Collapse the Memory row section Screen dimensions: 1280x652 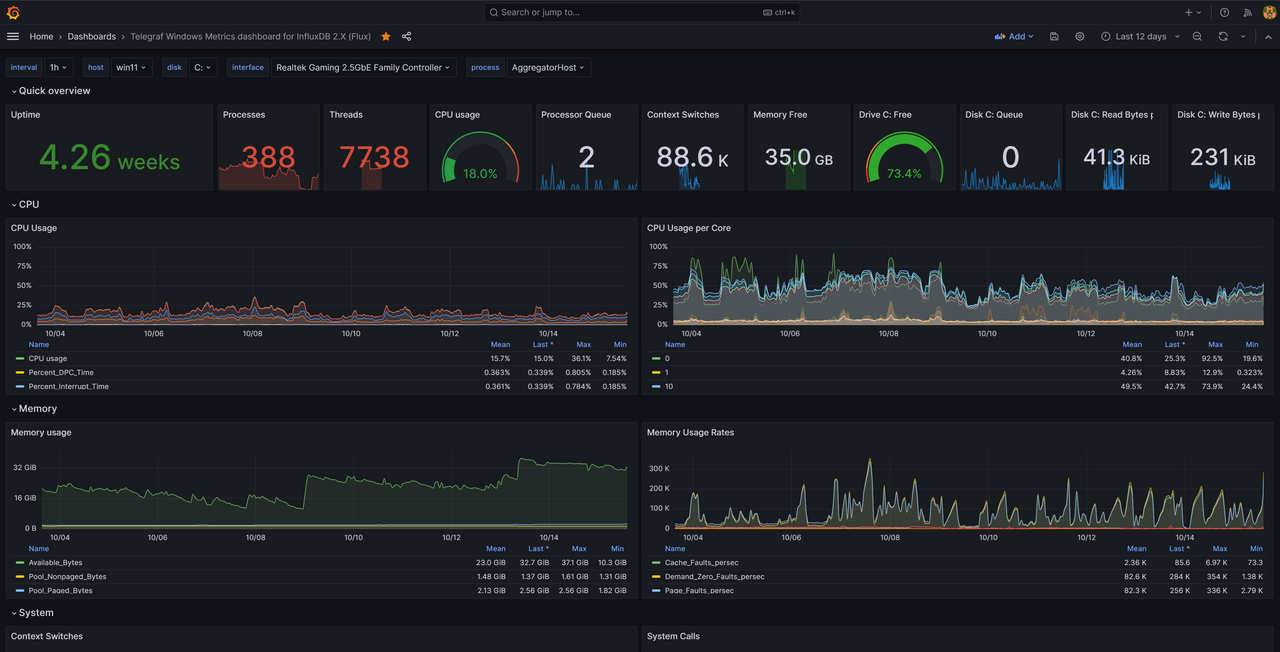38,409
